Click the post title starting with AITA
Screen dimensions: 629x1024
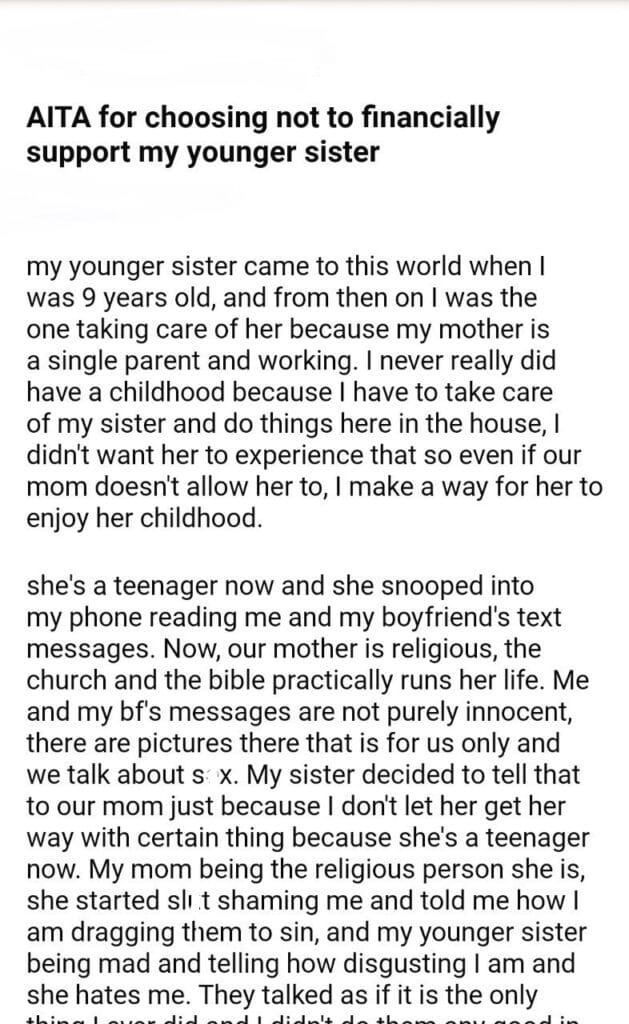coord(262,120)
